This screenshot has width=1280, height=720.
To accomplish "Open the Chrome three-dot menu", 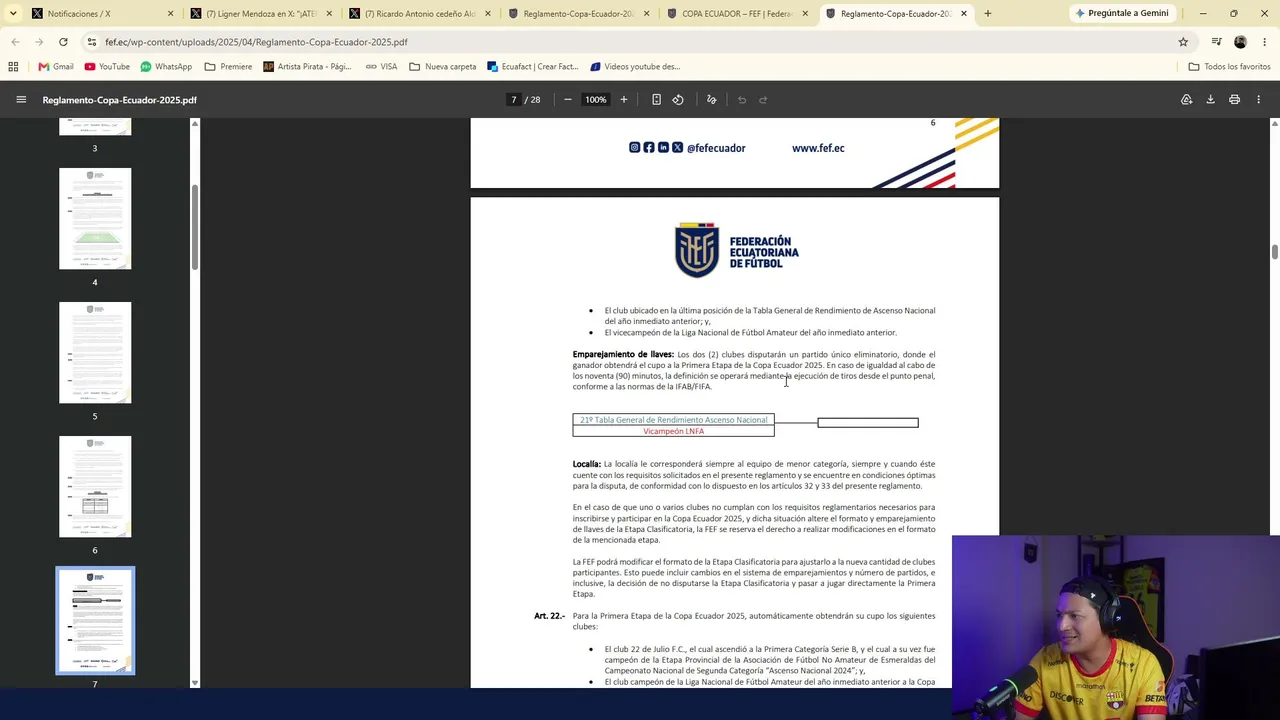I will click(x=1265, y=42).
